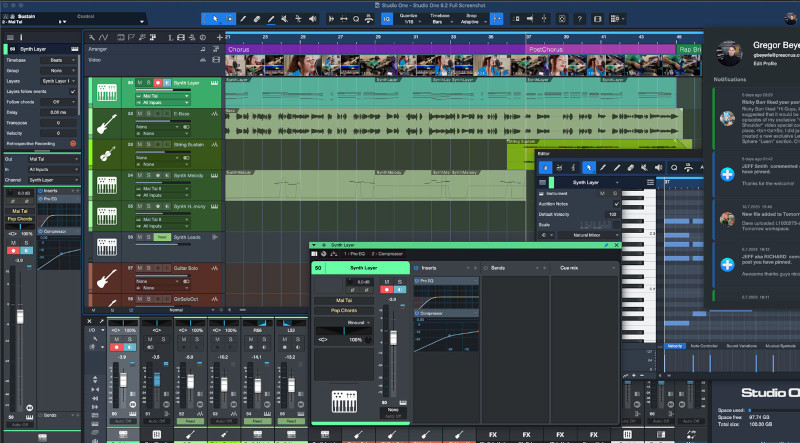
Task: Select the Split tool in main toolbar
Action: (x=243, y=19)
